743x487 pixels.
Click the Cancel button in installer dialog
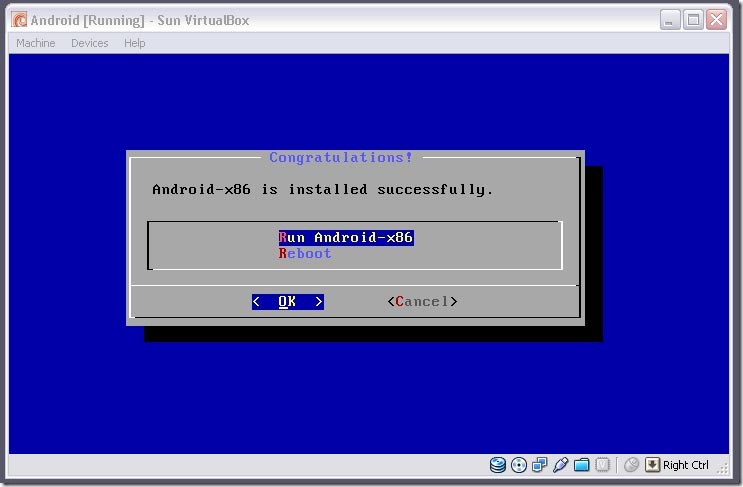[422, 301]
